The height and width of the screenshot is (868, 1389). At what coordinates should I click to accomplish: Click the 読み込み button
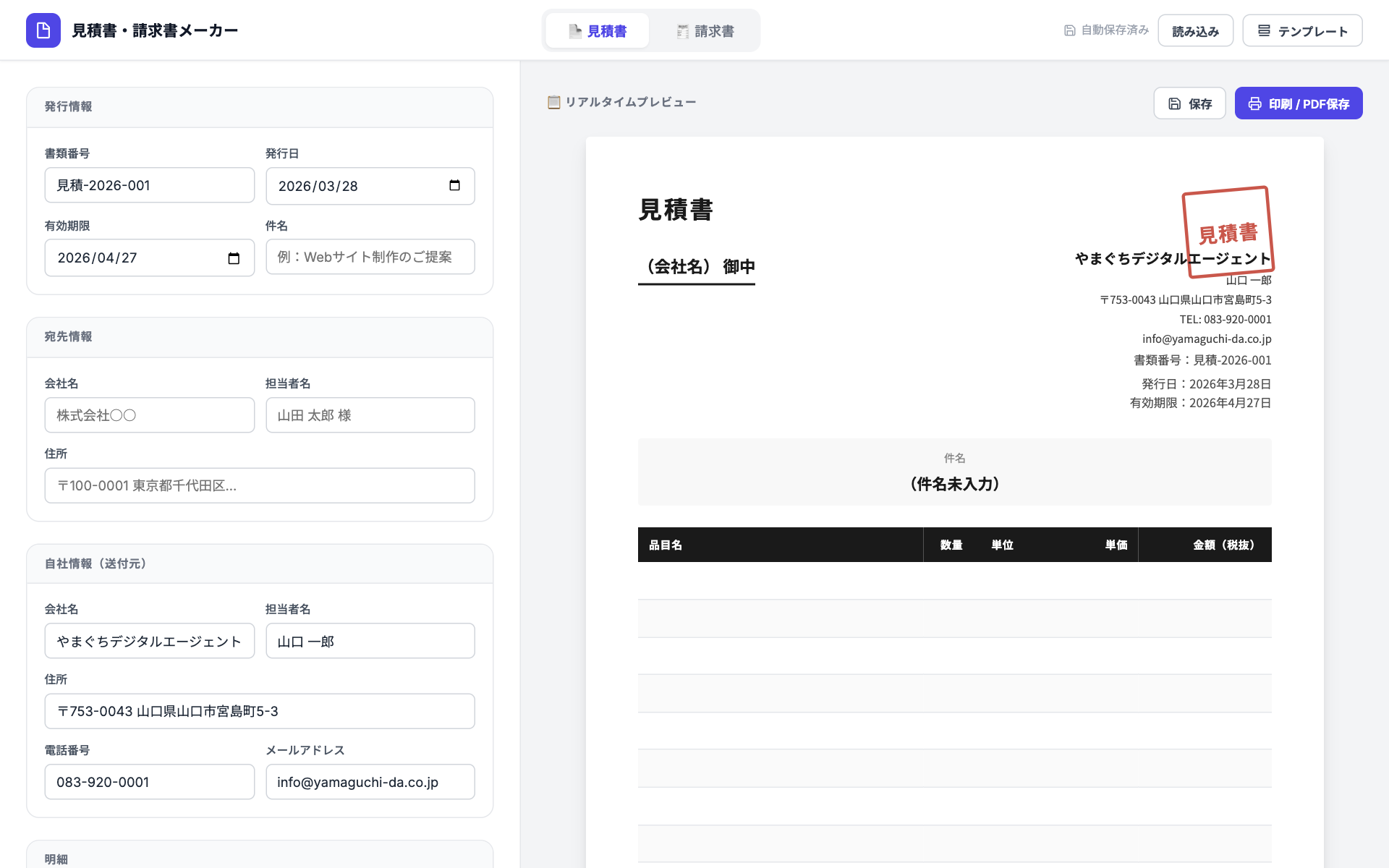(x=1195, y=30)
